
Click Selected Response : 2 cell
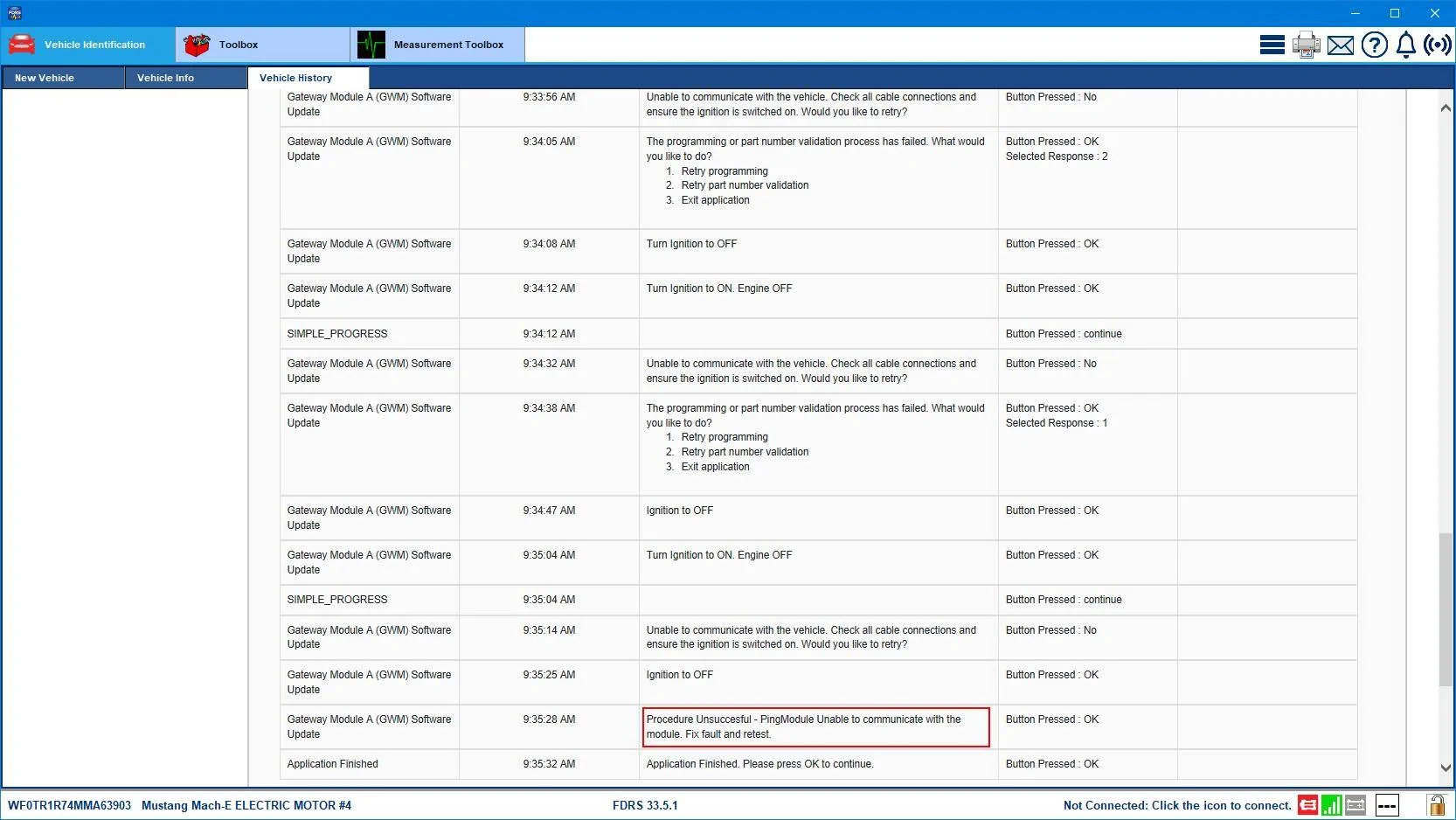(x=1056, y=156)
